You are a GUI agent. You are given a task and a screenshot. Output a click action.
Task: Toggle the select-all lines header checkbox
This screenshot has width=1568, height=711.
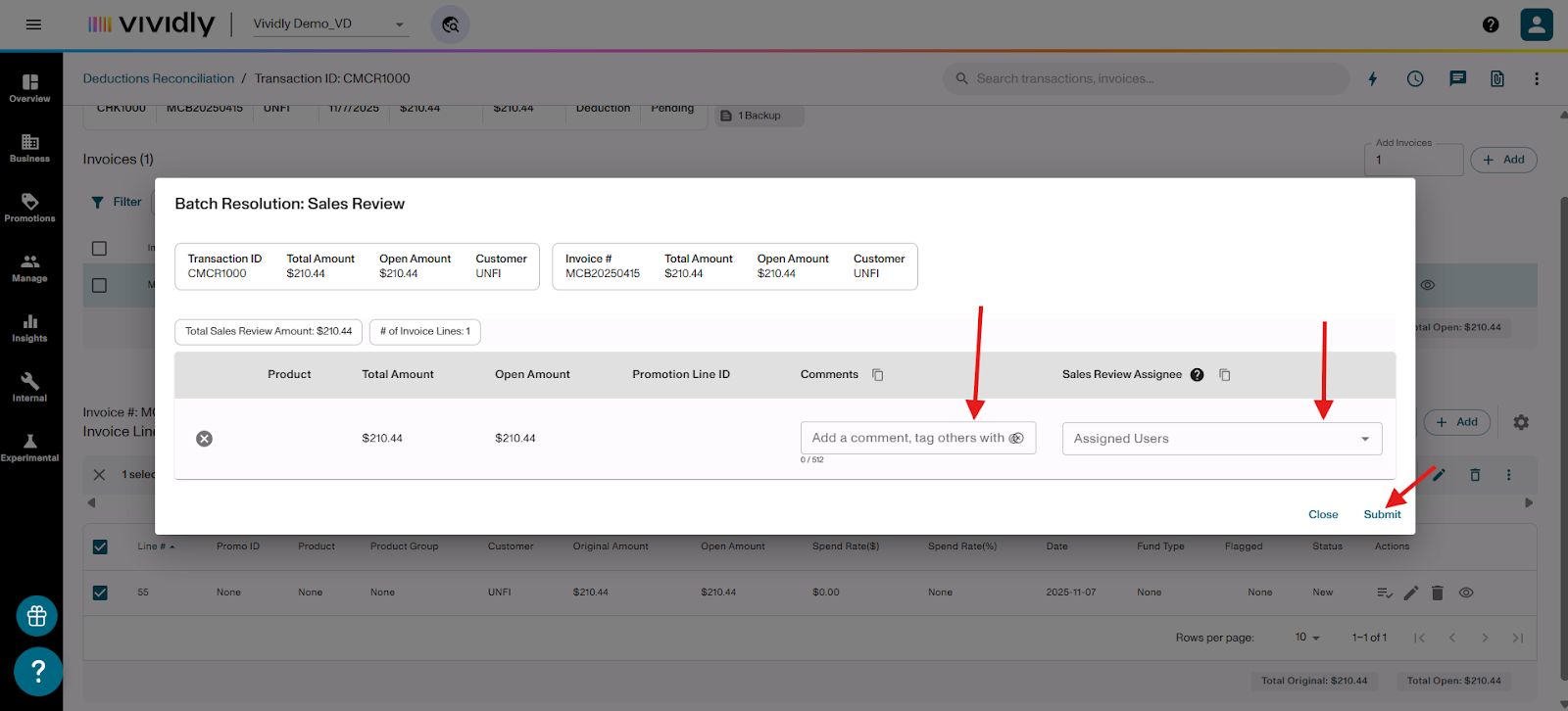tap(100, 546)
